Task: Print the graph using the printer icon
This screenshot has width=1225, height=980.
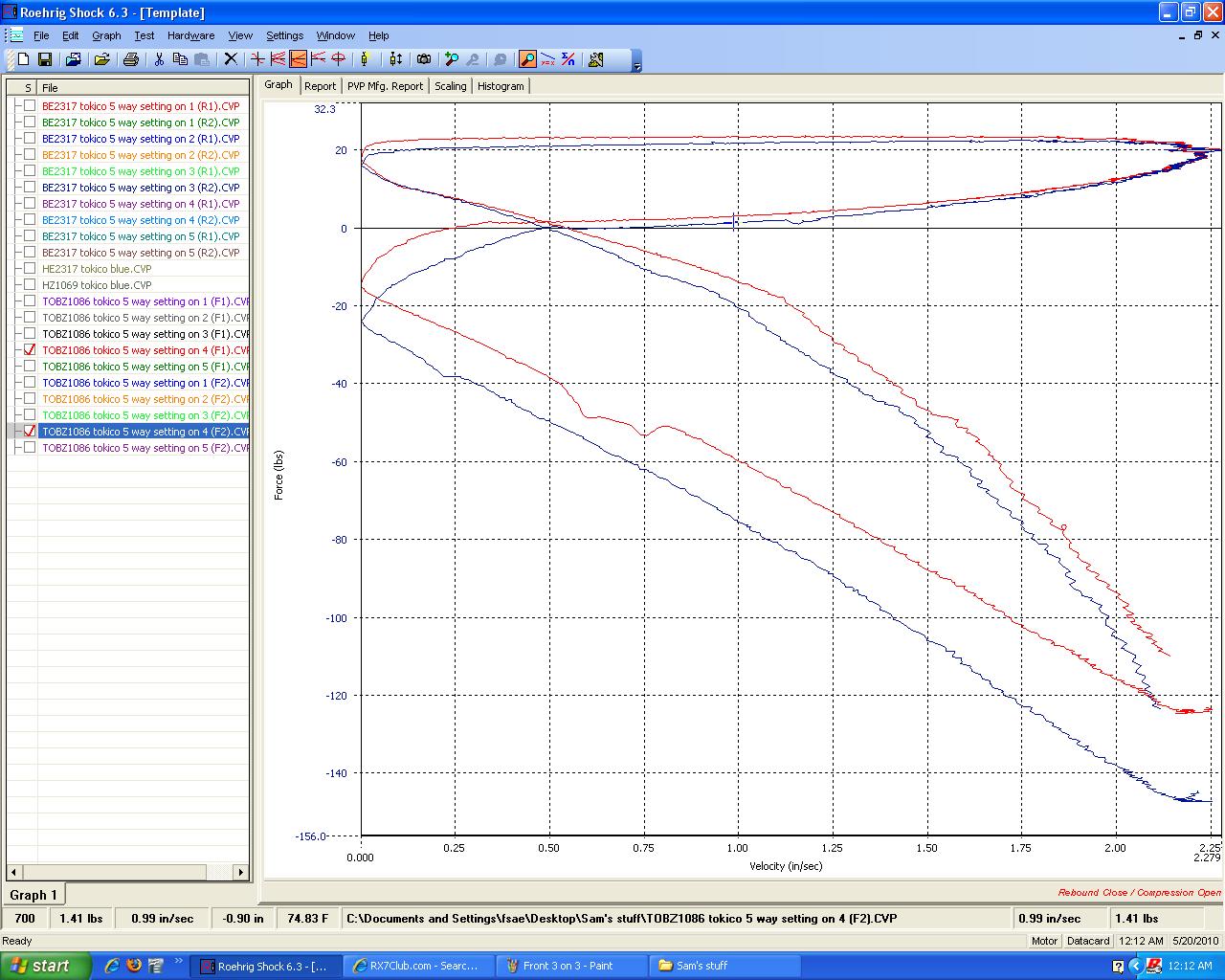Action: pyautogui.click(x=131, y=59)
